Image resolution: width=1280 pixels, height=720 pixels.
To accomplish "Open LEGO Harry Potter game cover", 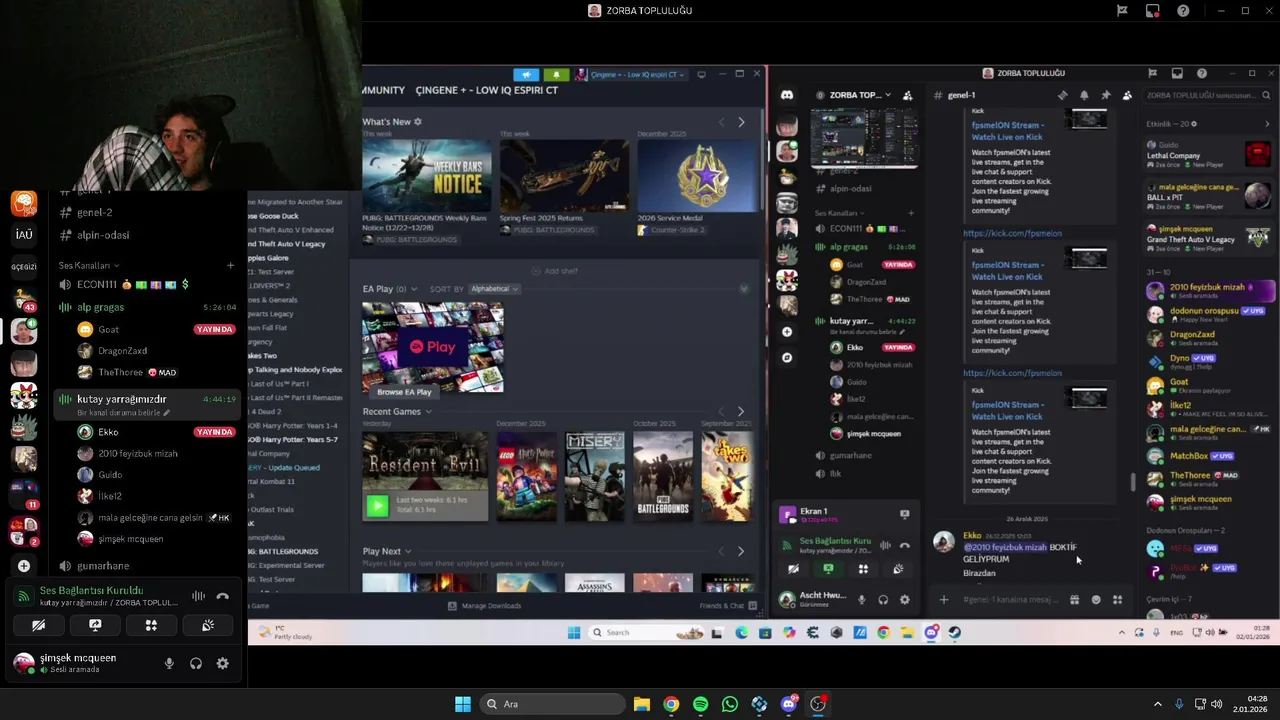I will tap(527, 477).
